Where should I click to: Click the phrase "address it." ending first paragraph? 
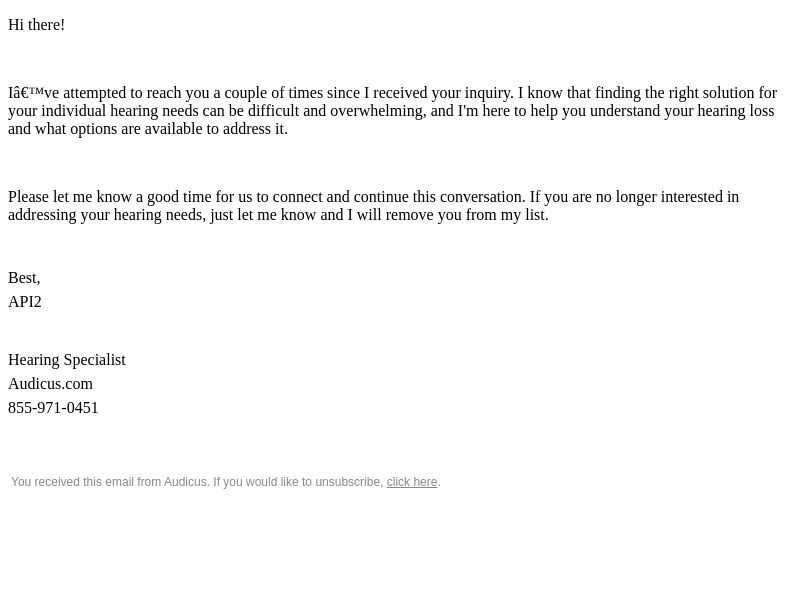click(x=255, y=129)
